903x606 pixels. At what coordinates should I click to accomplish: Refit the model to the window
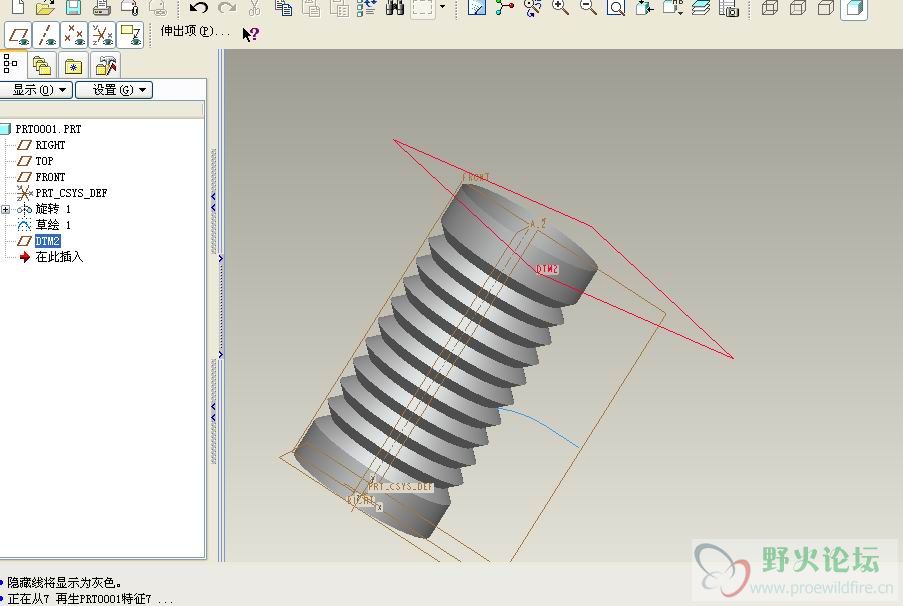(616, 7)
